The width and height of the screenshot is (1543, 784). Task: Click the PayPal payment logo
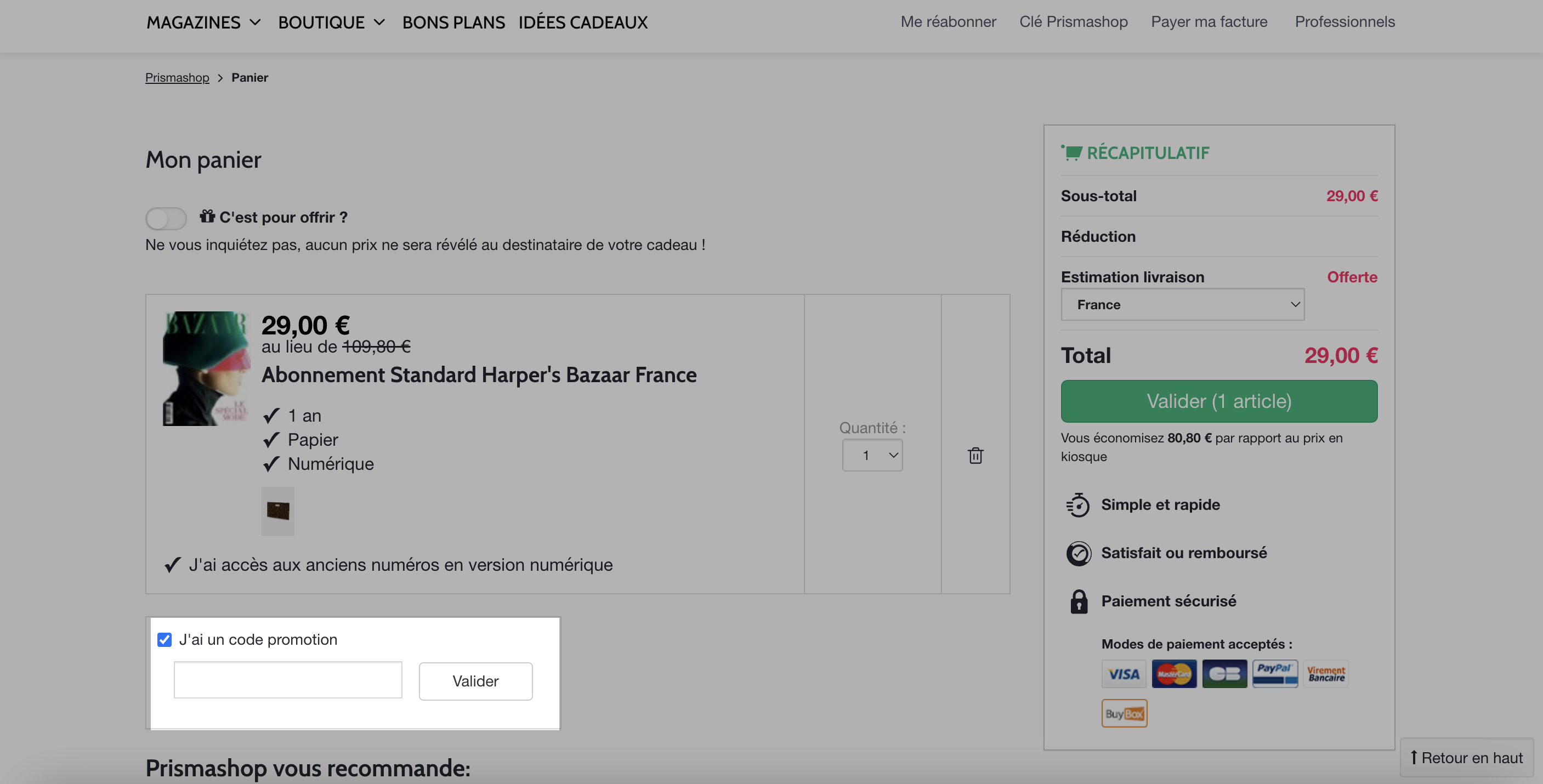tap(1275, 674)
